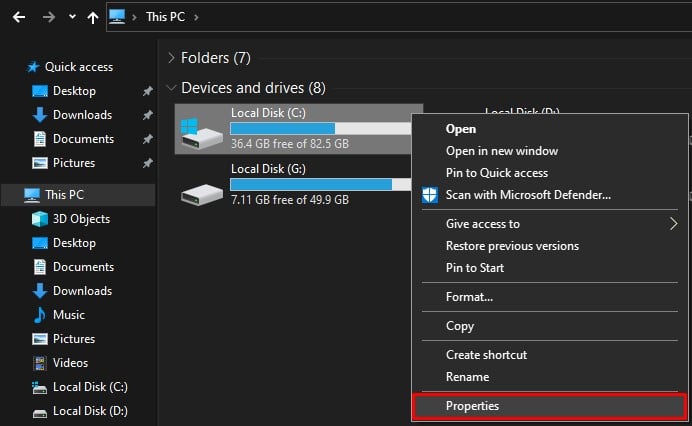The height and width of the screenshot is (426, 692).
Task: Open the recent locations dropdown arrow
Action: click(72, 17)
